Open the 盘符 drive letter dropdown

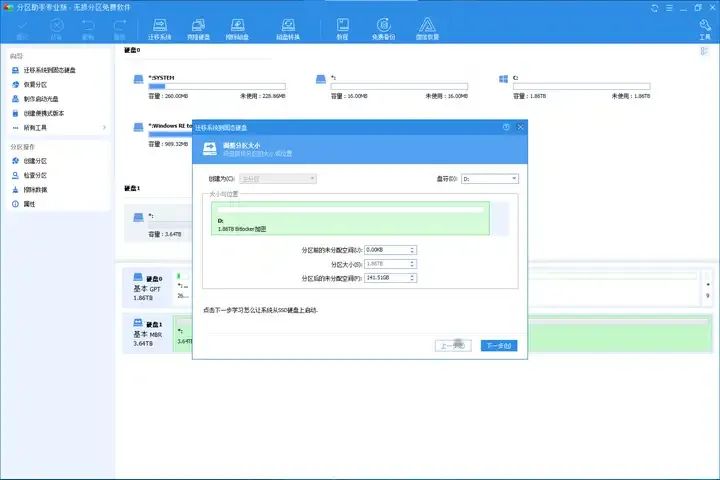pyautogui.click(x=489, y=179)
